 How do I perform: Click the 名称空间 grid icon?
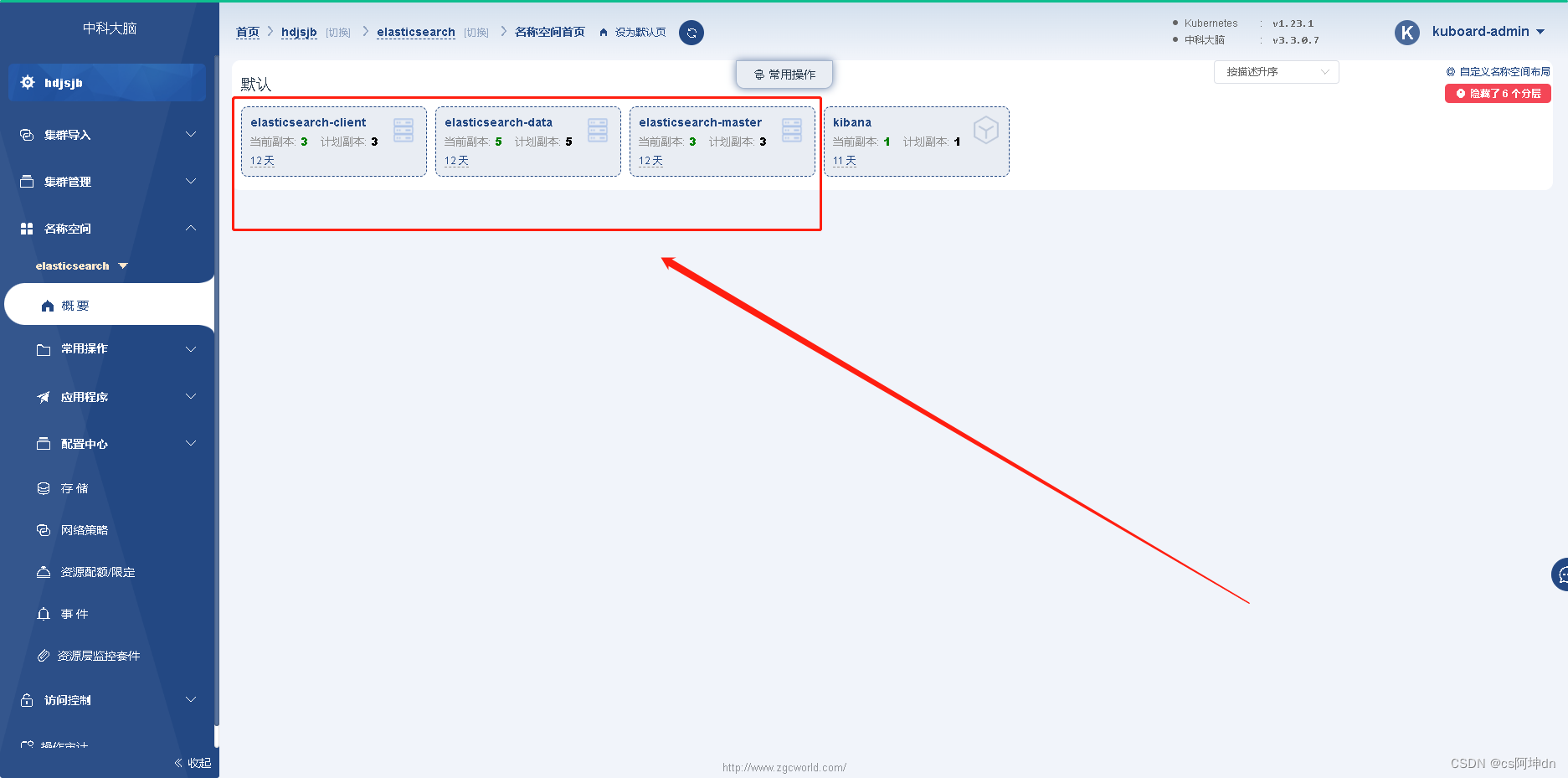(27, 229)
